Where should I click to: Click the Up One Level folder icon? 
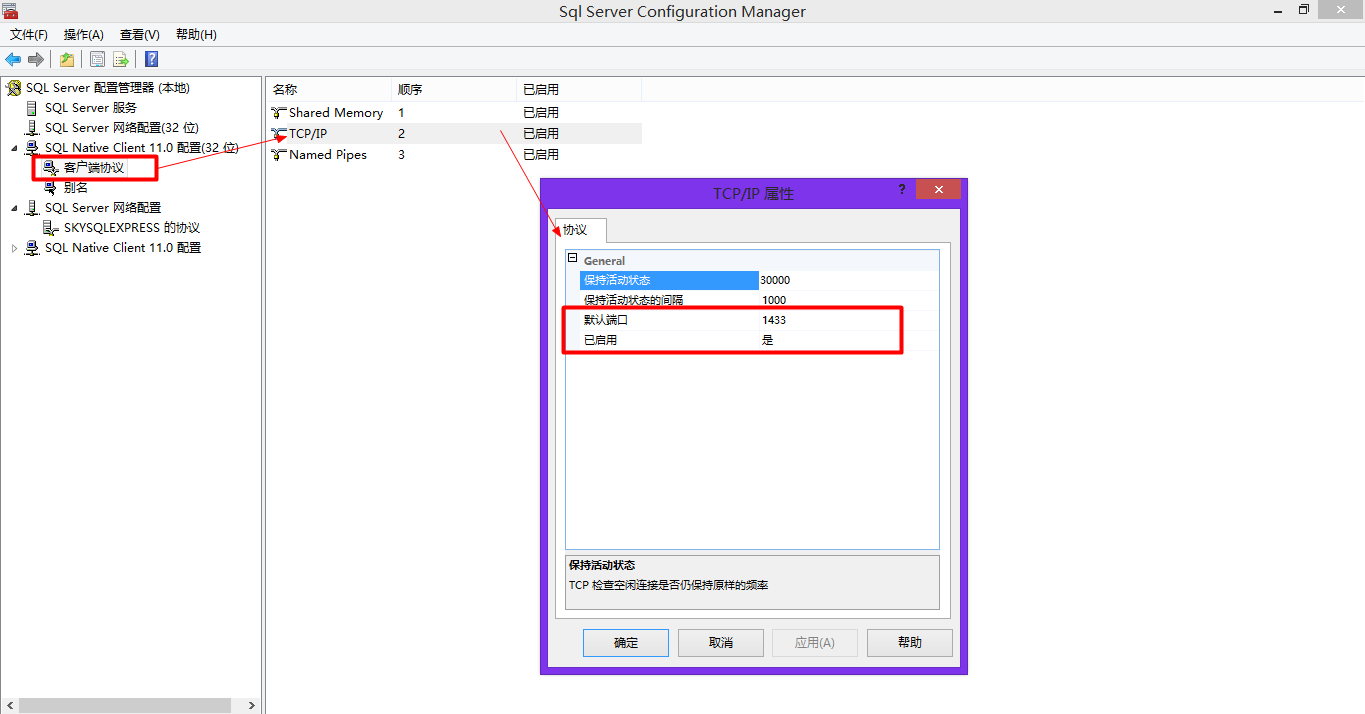(67, 59)
